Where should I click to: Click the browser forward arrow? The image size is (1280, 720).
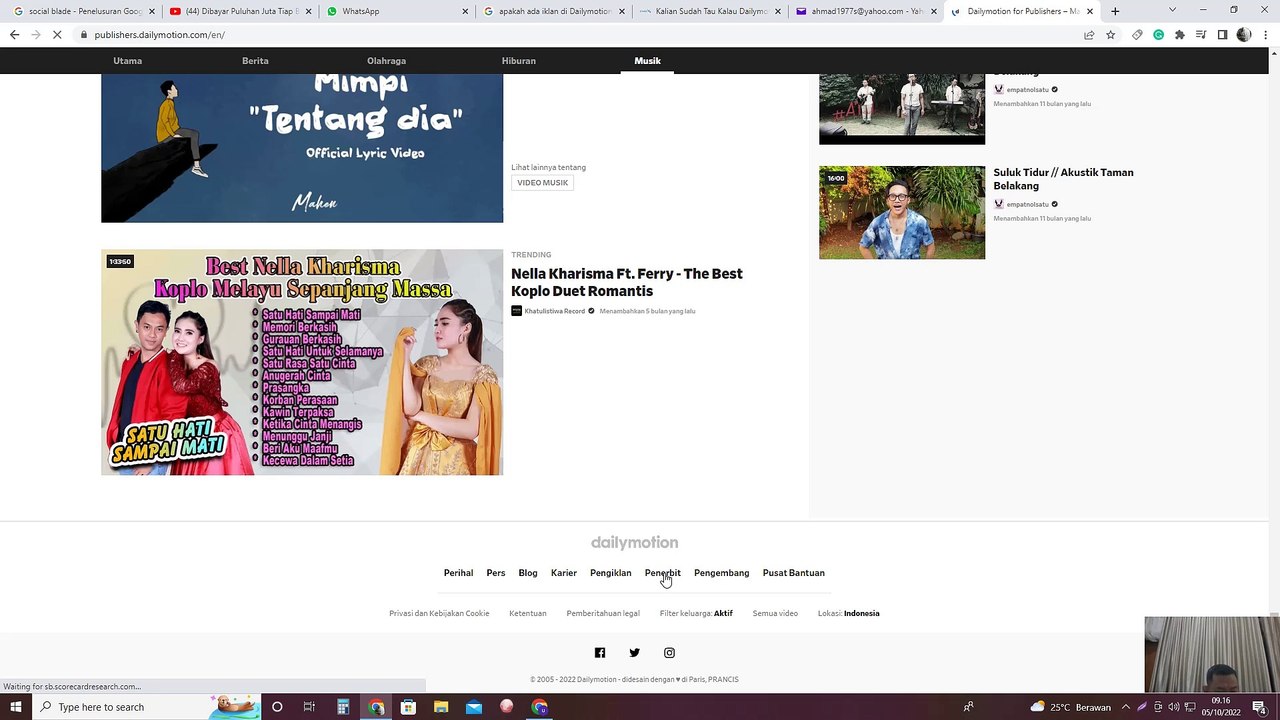35,34
